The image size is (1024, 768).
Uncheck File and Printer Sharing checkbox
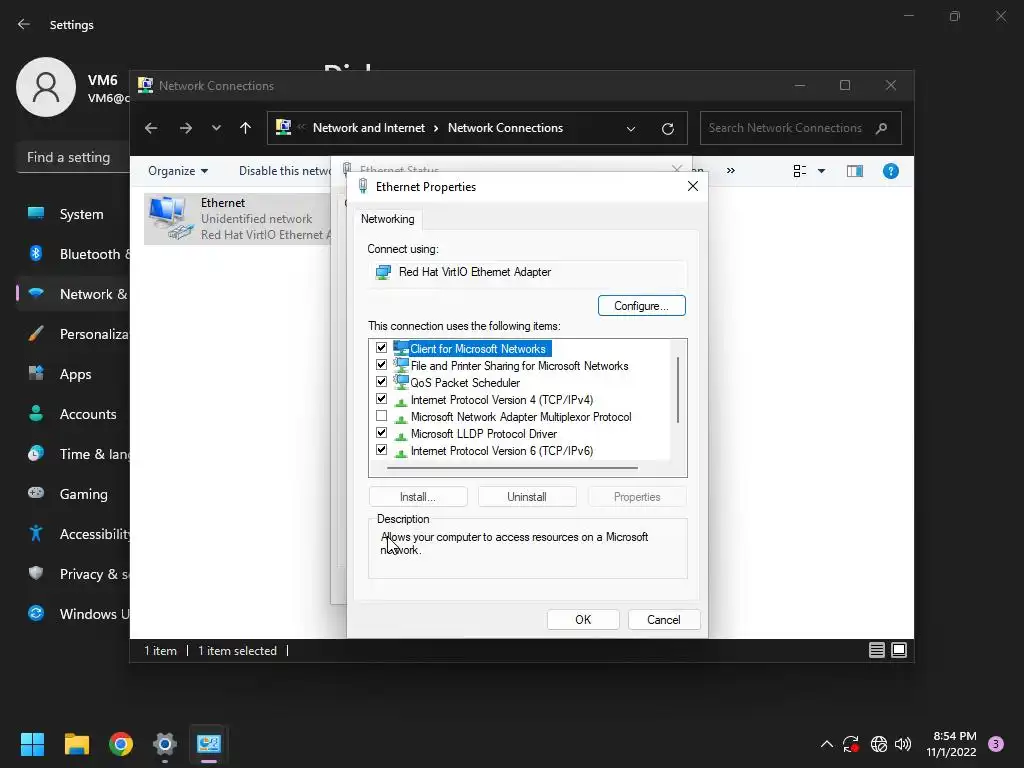(x=381, y=365)
